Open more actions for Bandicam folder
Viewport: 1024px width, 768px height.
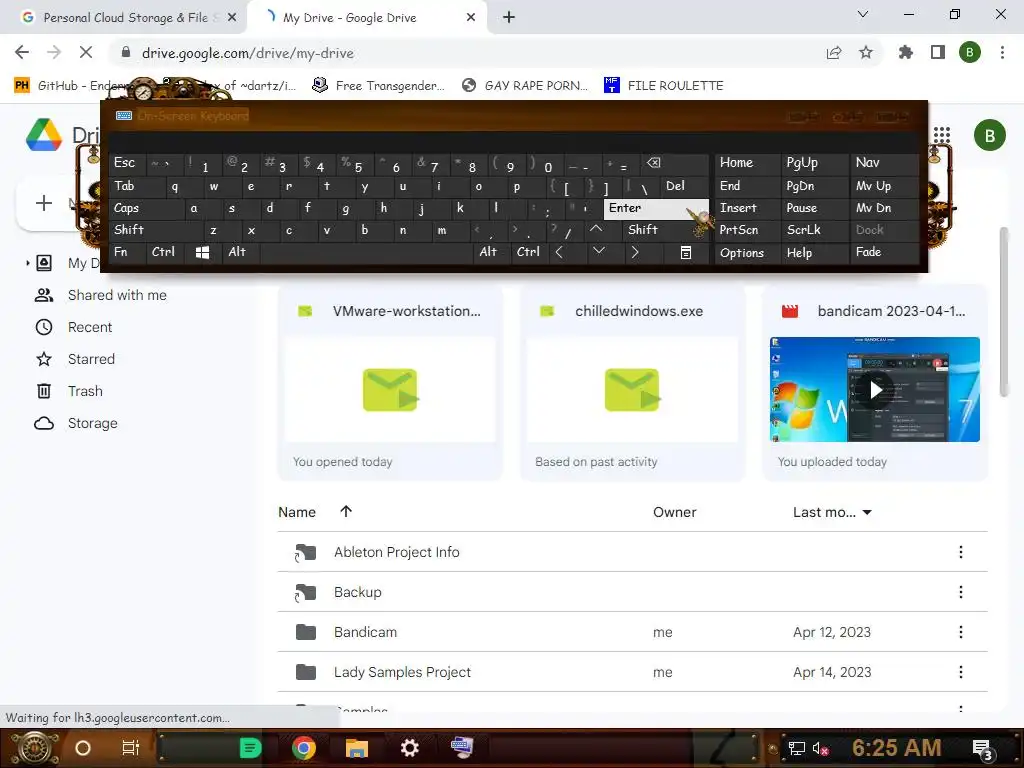pyautogui.click(x=961, y=632)
